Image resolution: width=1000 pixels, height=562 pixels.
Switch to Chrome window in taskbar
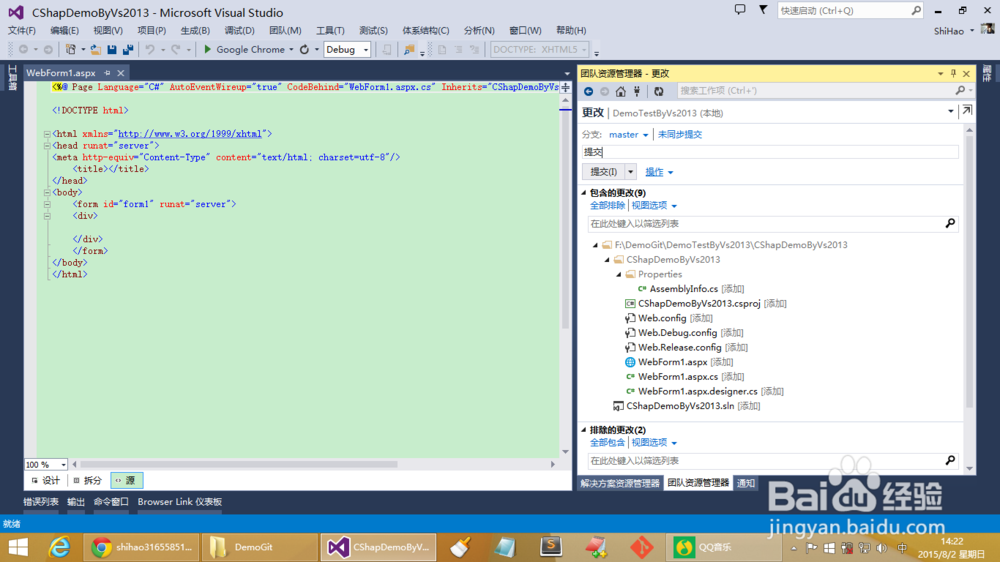[142, 547]
